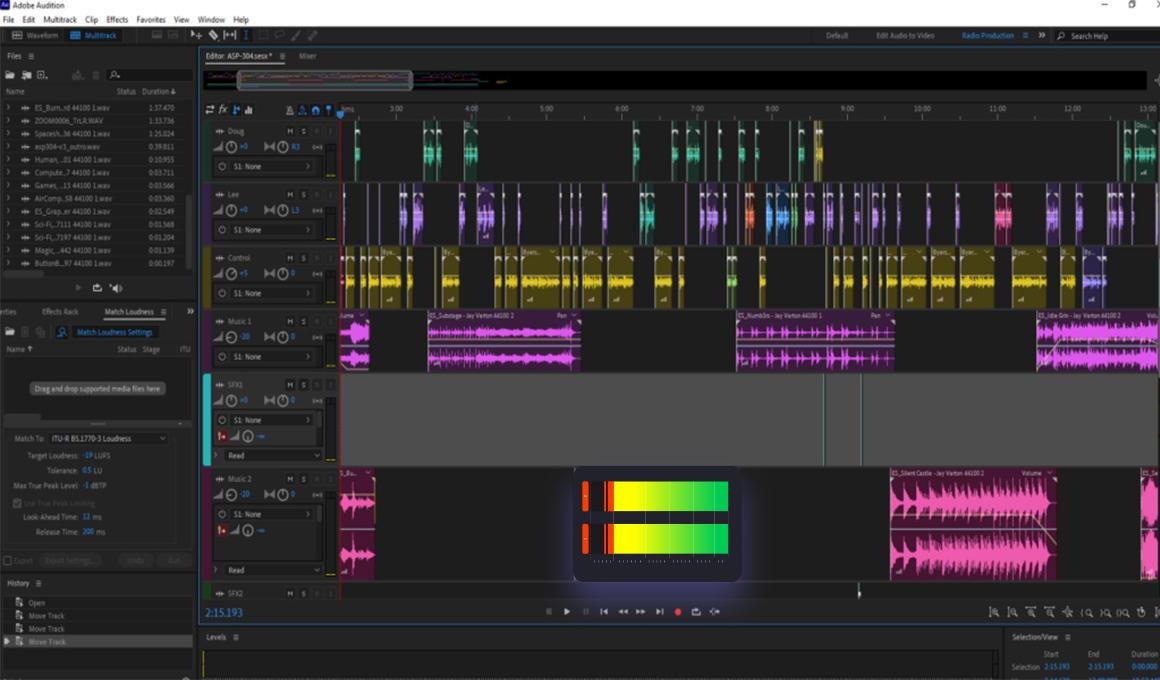
Task: Click the Fast Forward button in transport
Action: pyautogui.click(x=641, y=612)
